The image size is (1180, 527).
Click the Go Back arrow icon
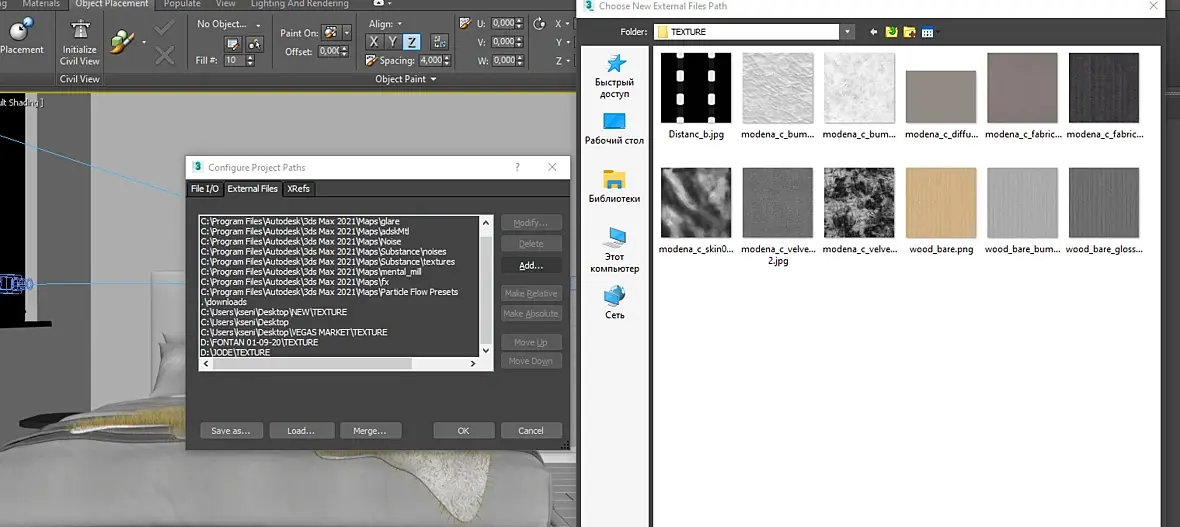coord(874,32)
